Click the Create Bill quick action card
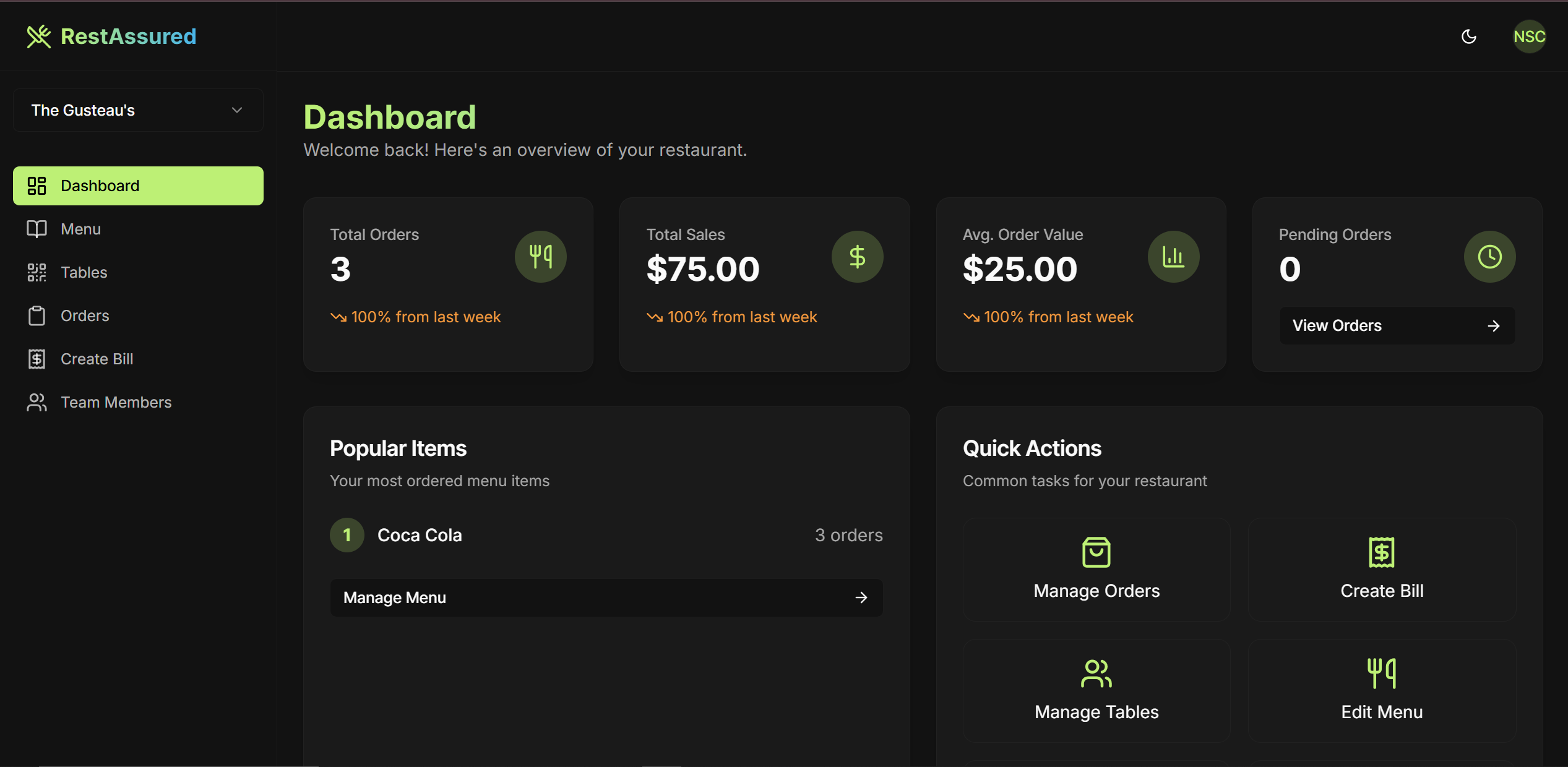This screenshot has width=1568, height=767. tap(1382, 570)
